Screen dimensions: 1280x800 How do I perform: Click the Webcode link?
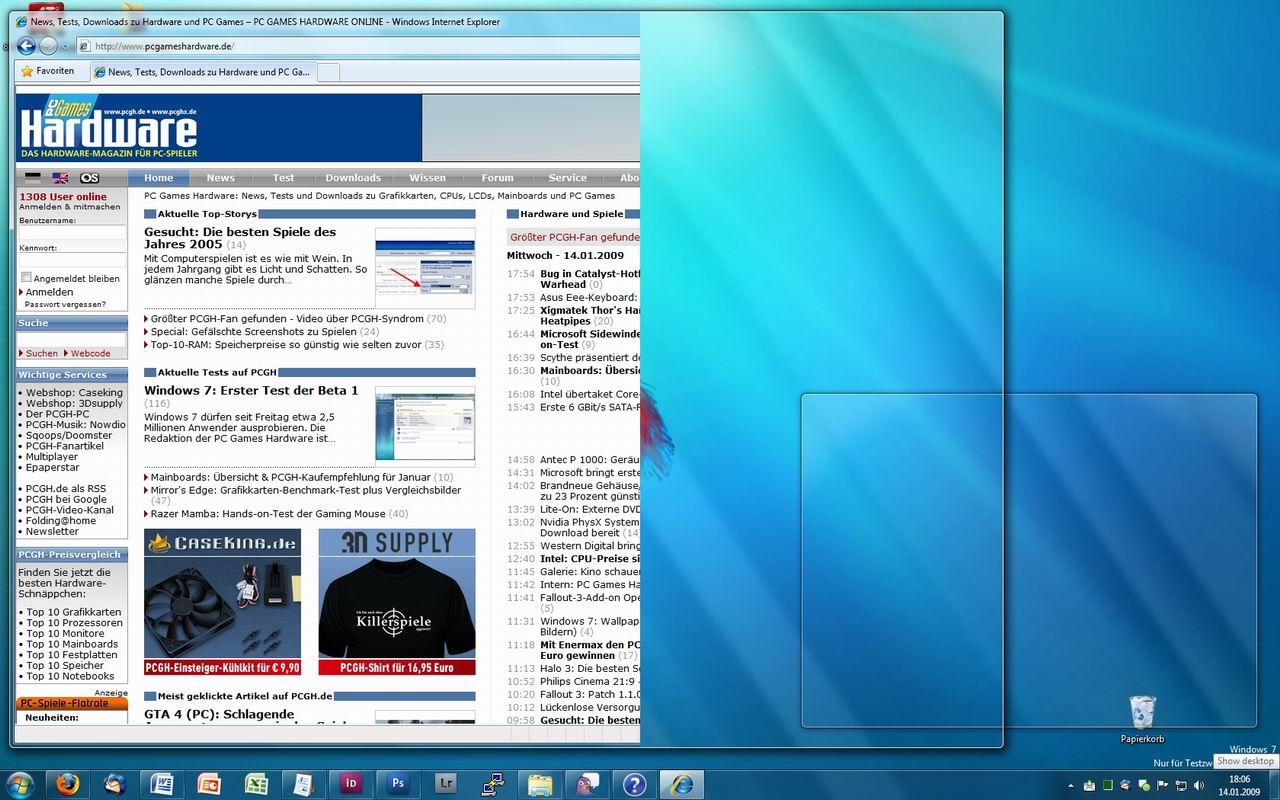point(90,353)
